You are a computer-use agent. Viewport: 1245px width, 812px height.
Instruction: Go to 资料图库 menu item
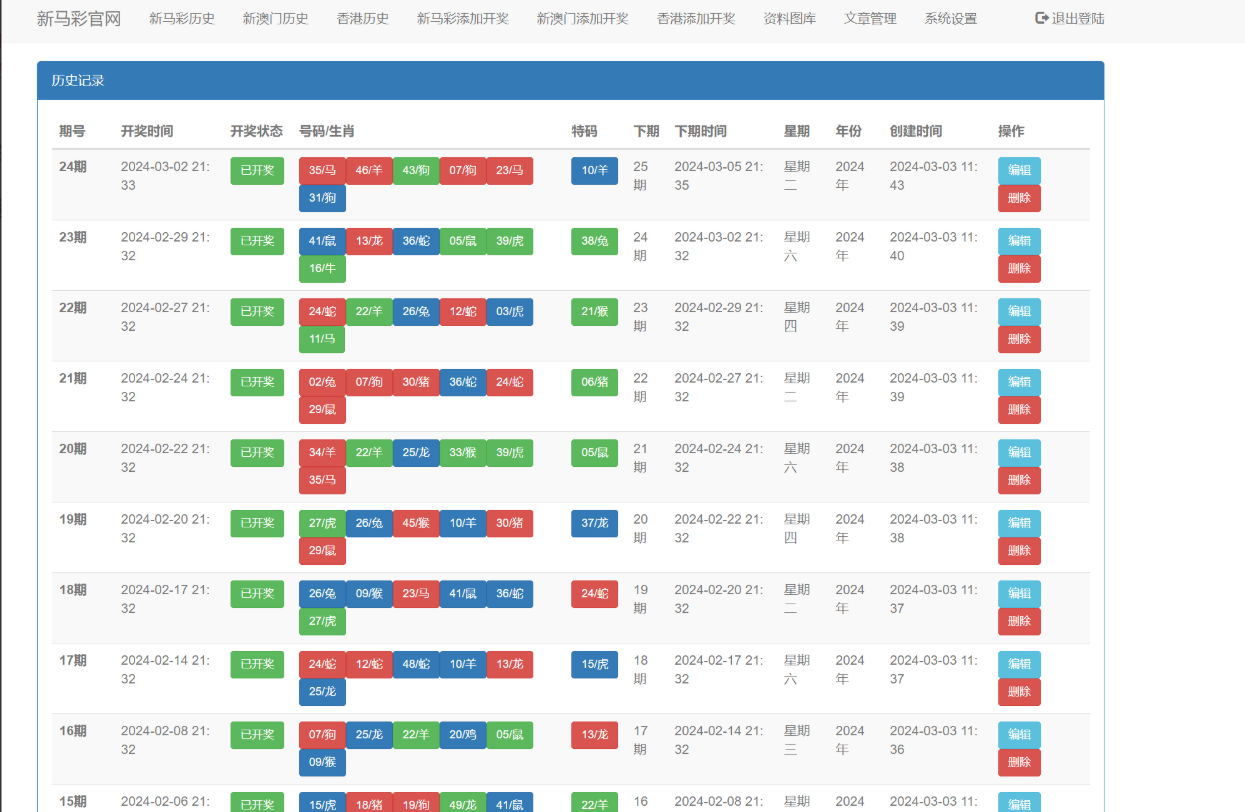click(x=790, y=18)
